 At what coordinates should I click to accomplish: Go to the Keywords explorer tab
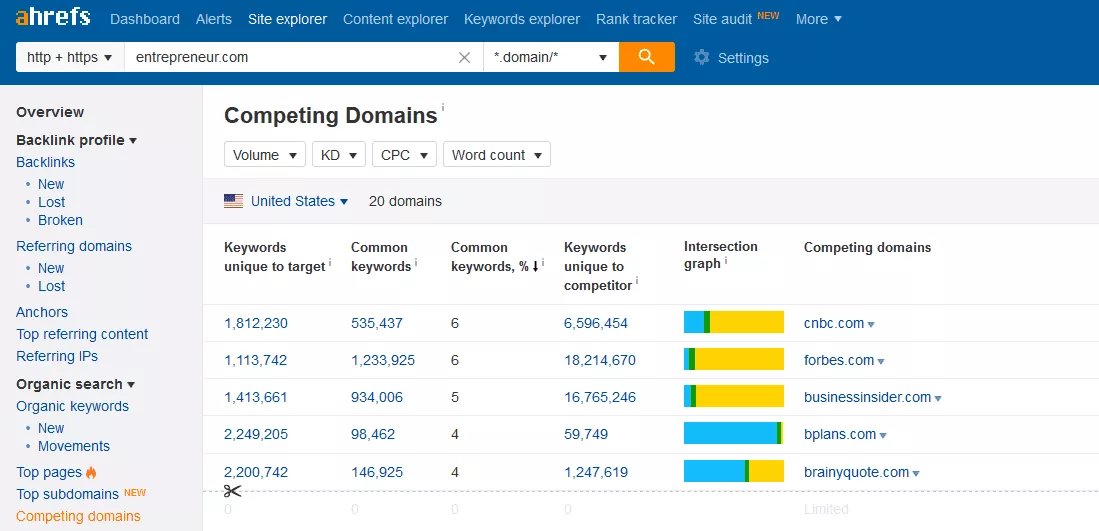pyautogui.click(x=521, y=19)
